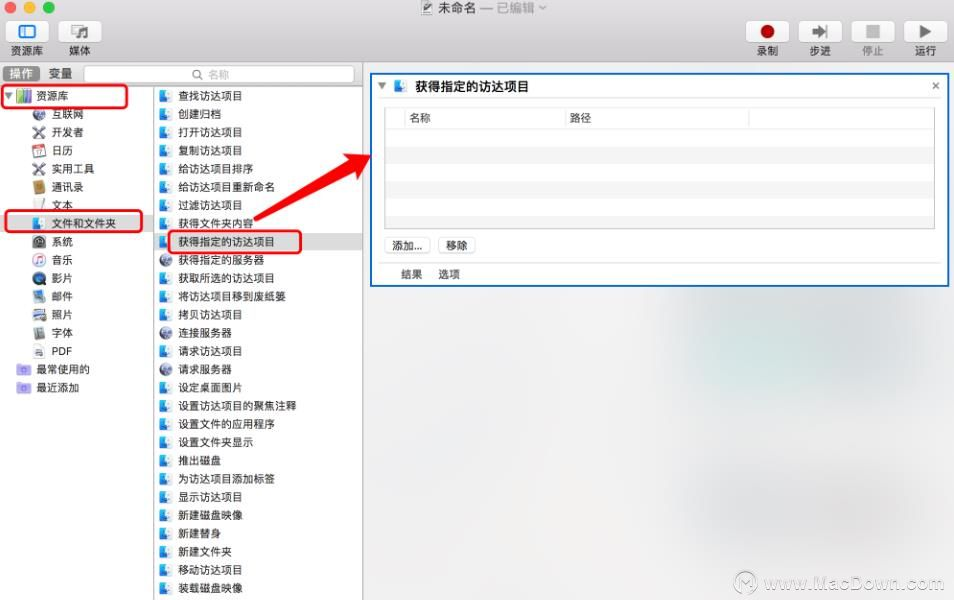
Task: Run the workflow with 运行
Action: click(925, 32)
